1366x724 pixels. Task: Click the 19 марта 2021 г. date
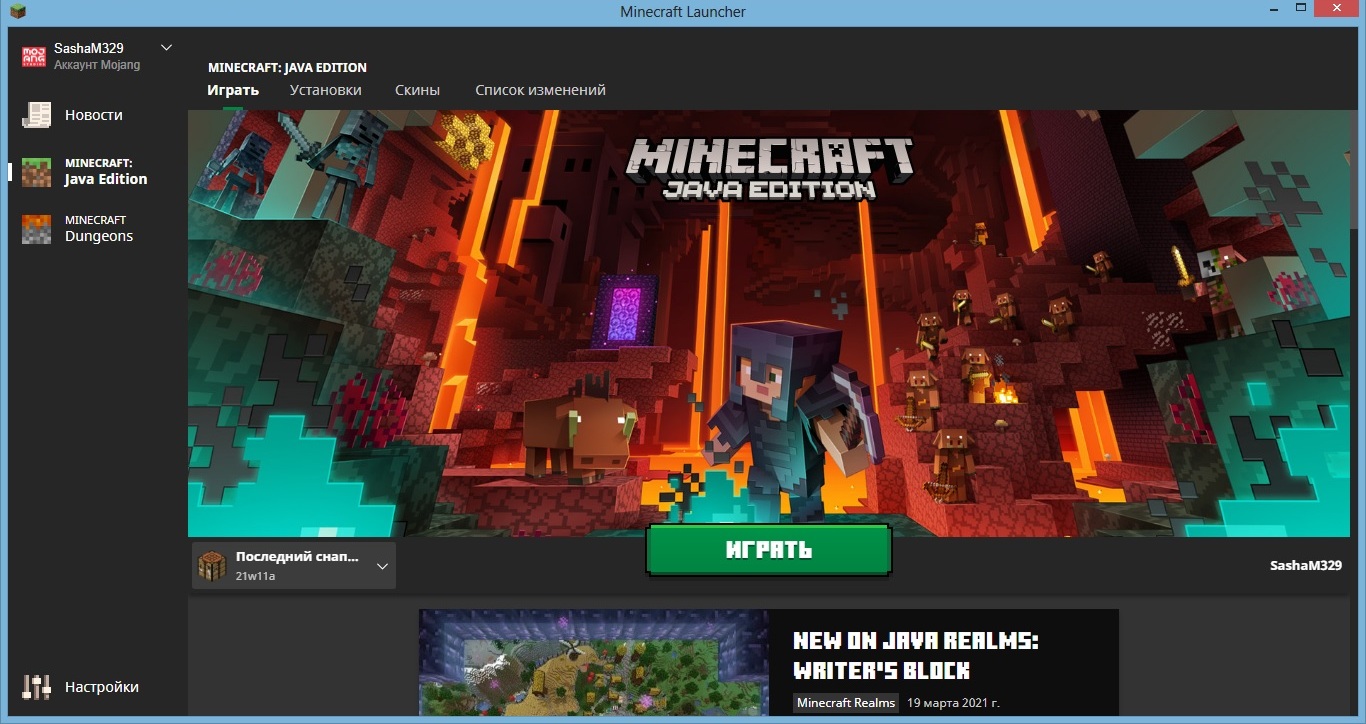click(953, 703)
